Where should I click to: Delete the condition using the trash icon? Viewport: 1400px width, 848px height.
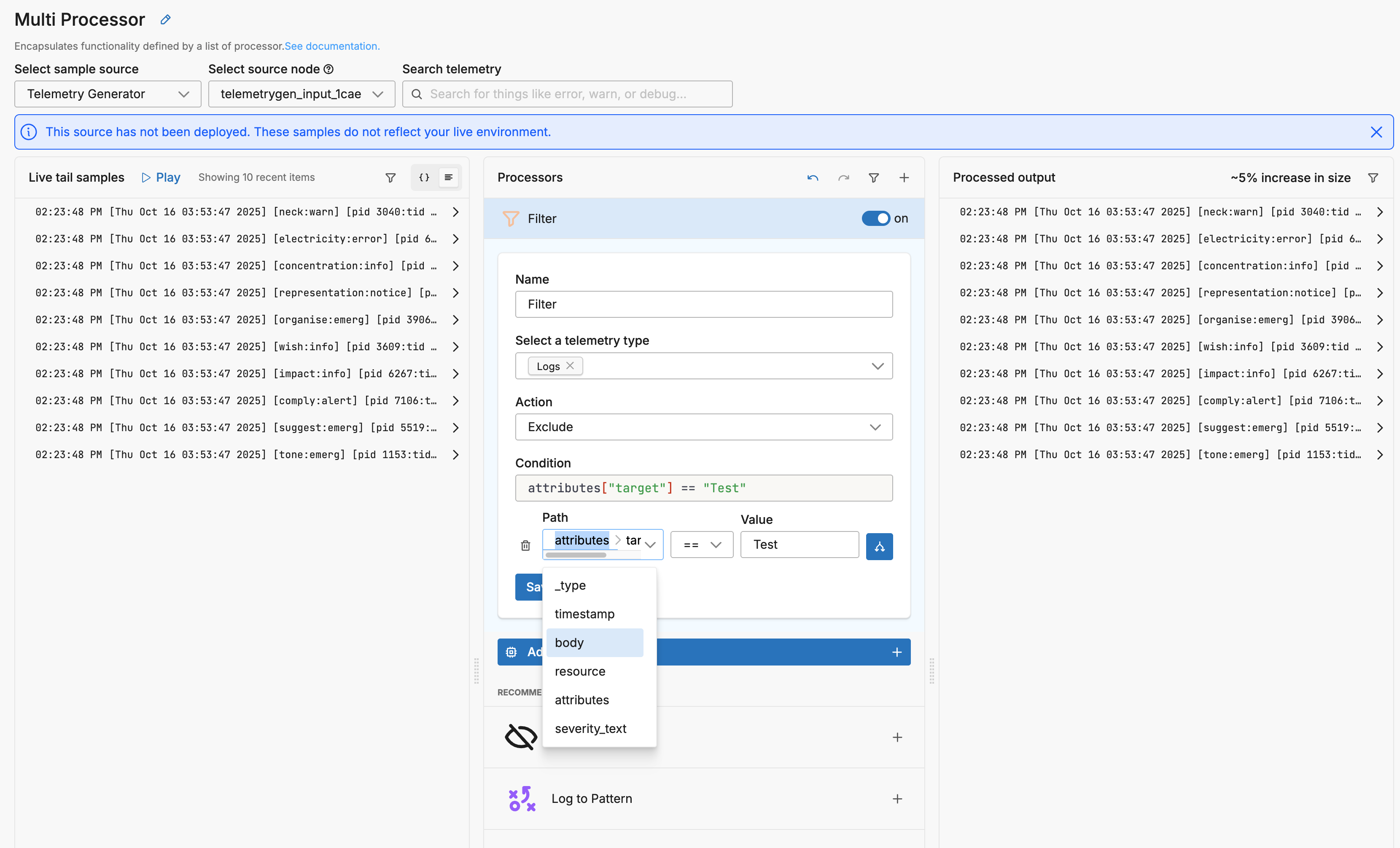(x=525, y=545)
